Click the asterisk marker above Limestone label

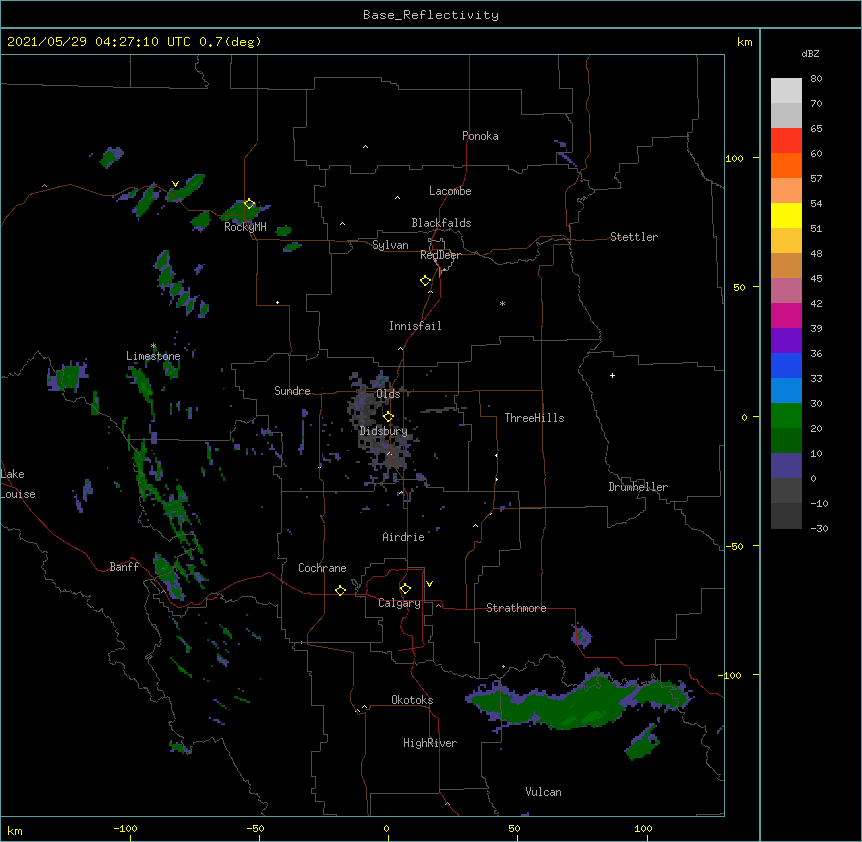pyautogui.click(x=153, y=346)
